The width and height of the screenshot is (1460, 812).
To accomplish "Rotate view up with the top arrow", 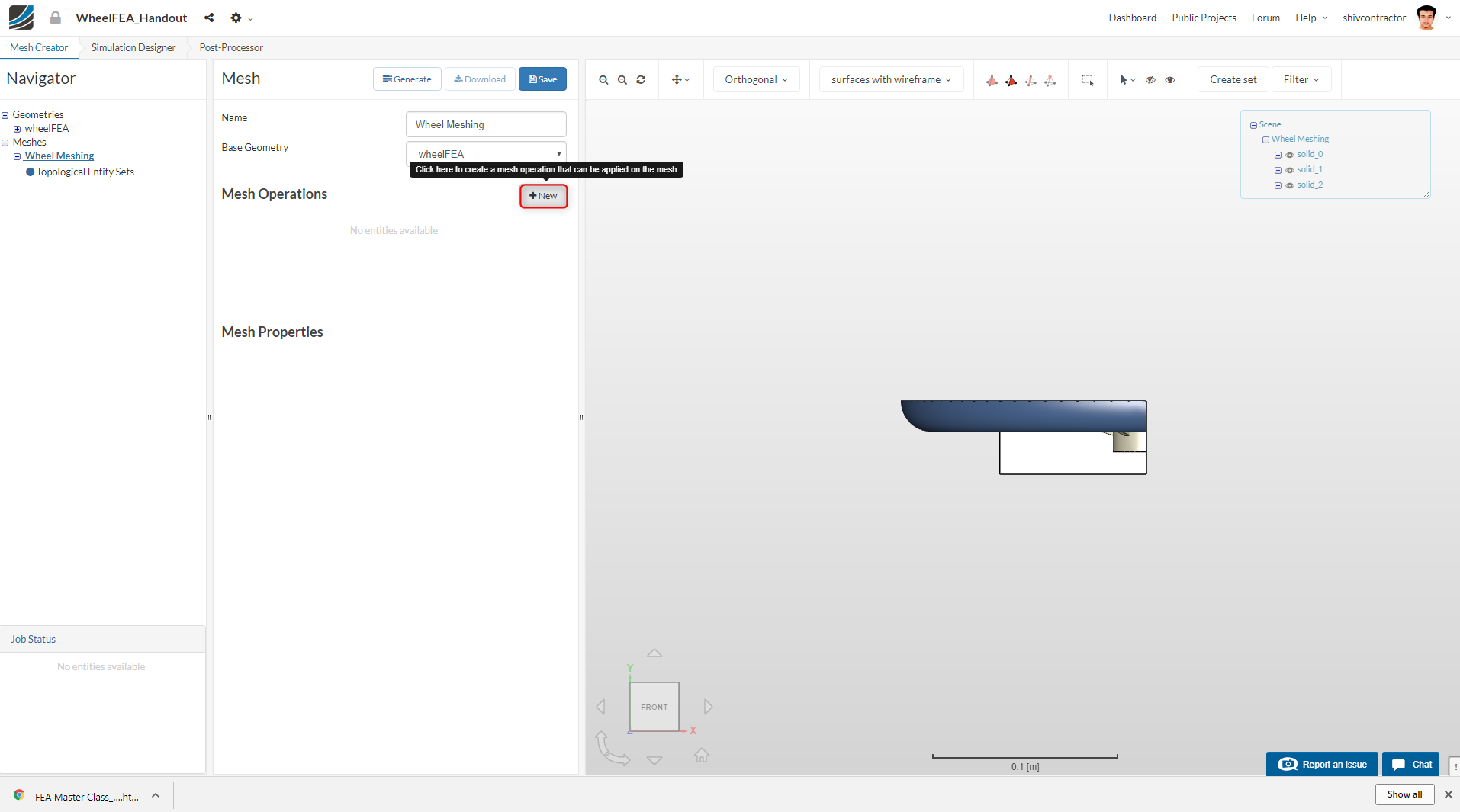I will click(x=654, y=653).
